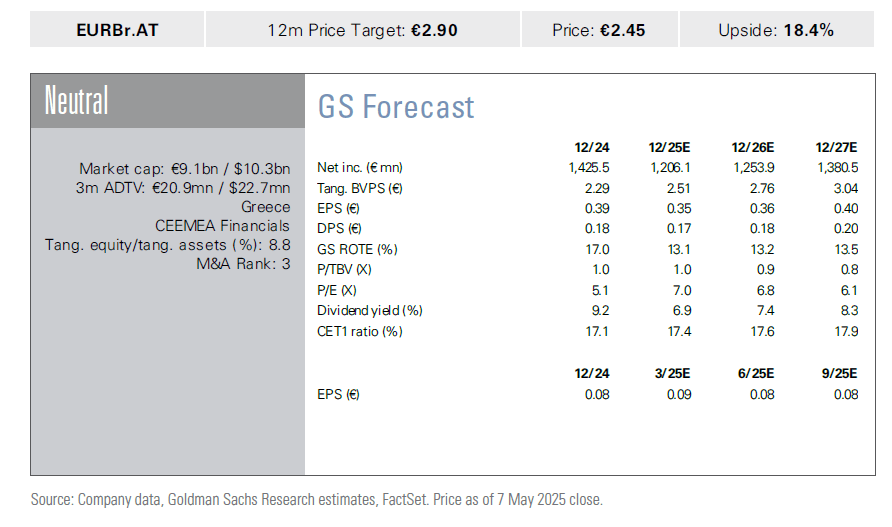Select the M&A Rank: 3 text
This screenshot has width=892, height=527.
click(x=244, y=263)
